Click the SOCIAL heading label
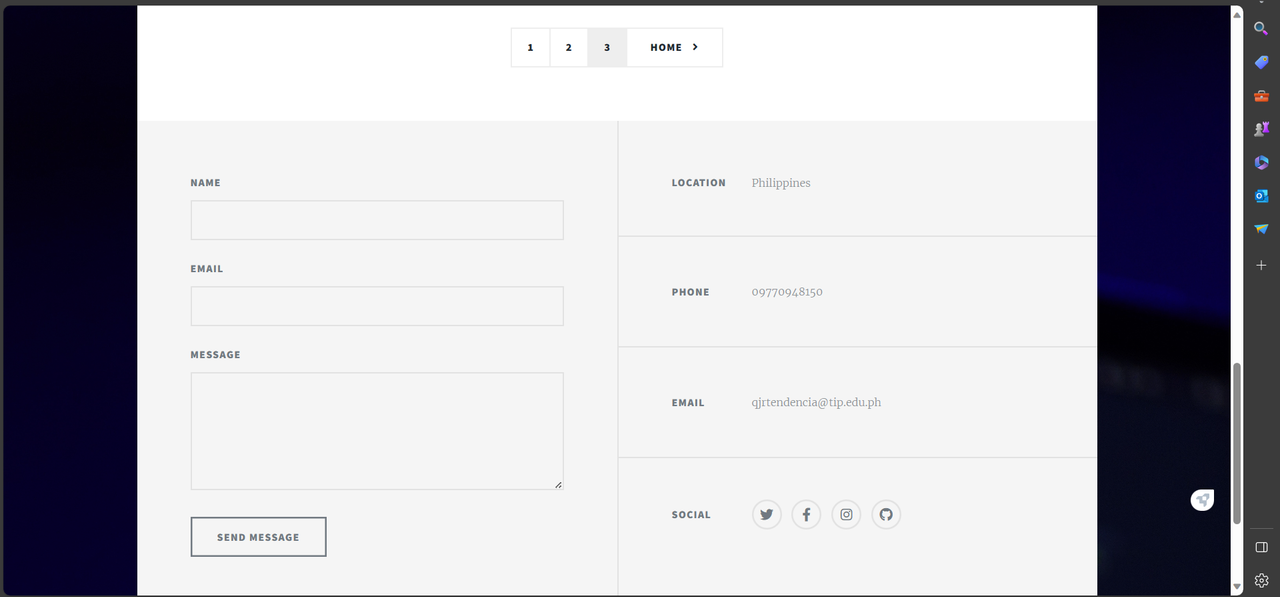Image resolution: width=1280 pixels, height=597 pixels. (691, 515)
